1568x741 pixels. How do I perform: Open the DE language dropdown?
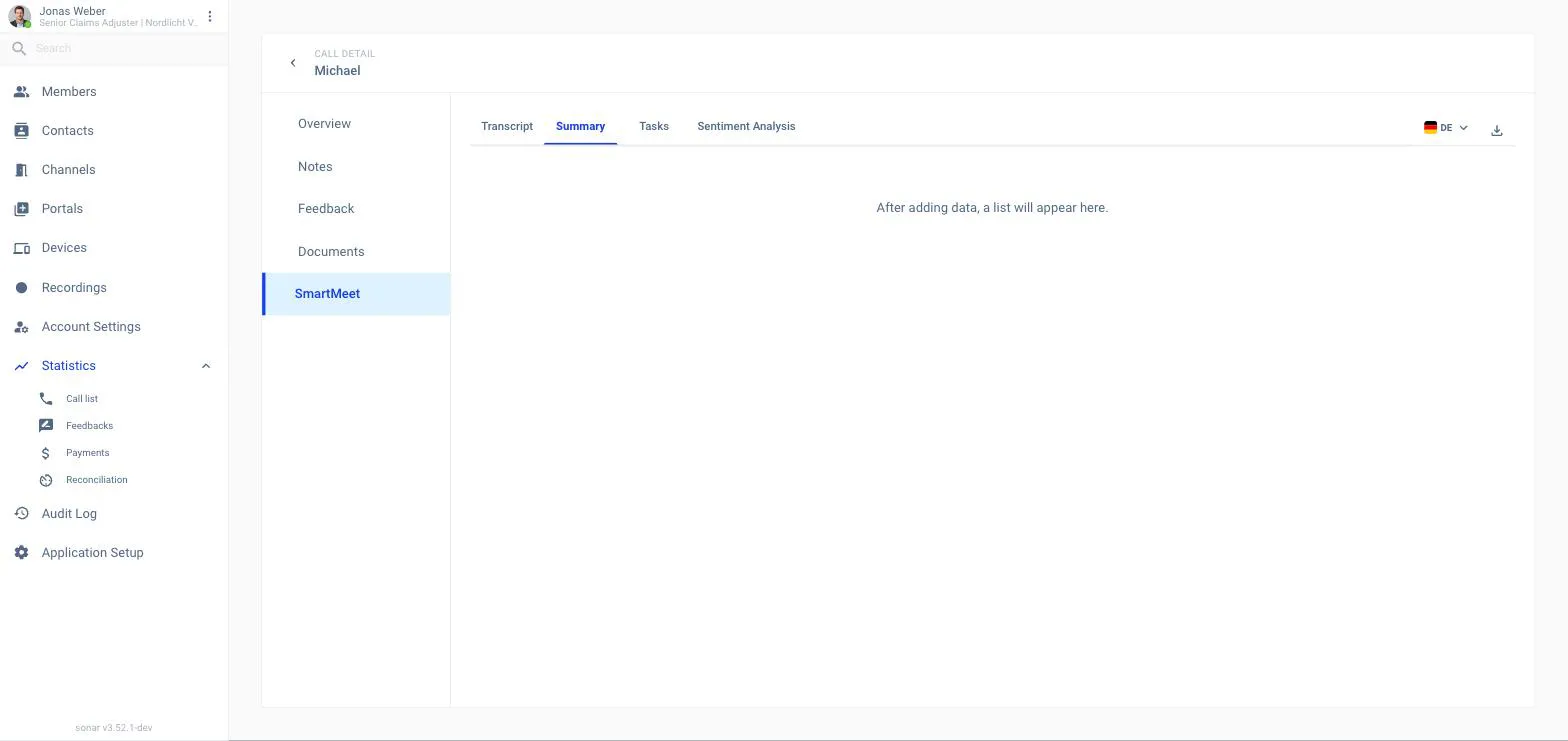[1446, 128]
